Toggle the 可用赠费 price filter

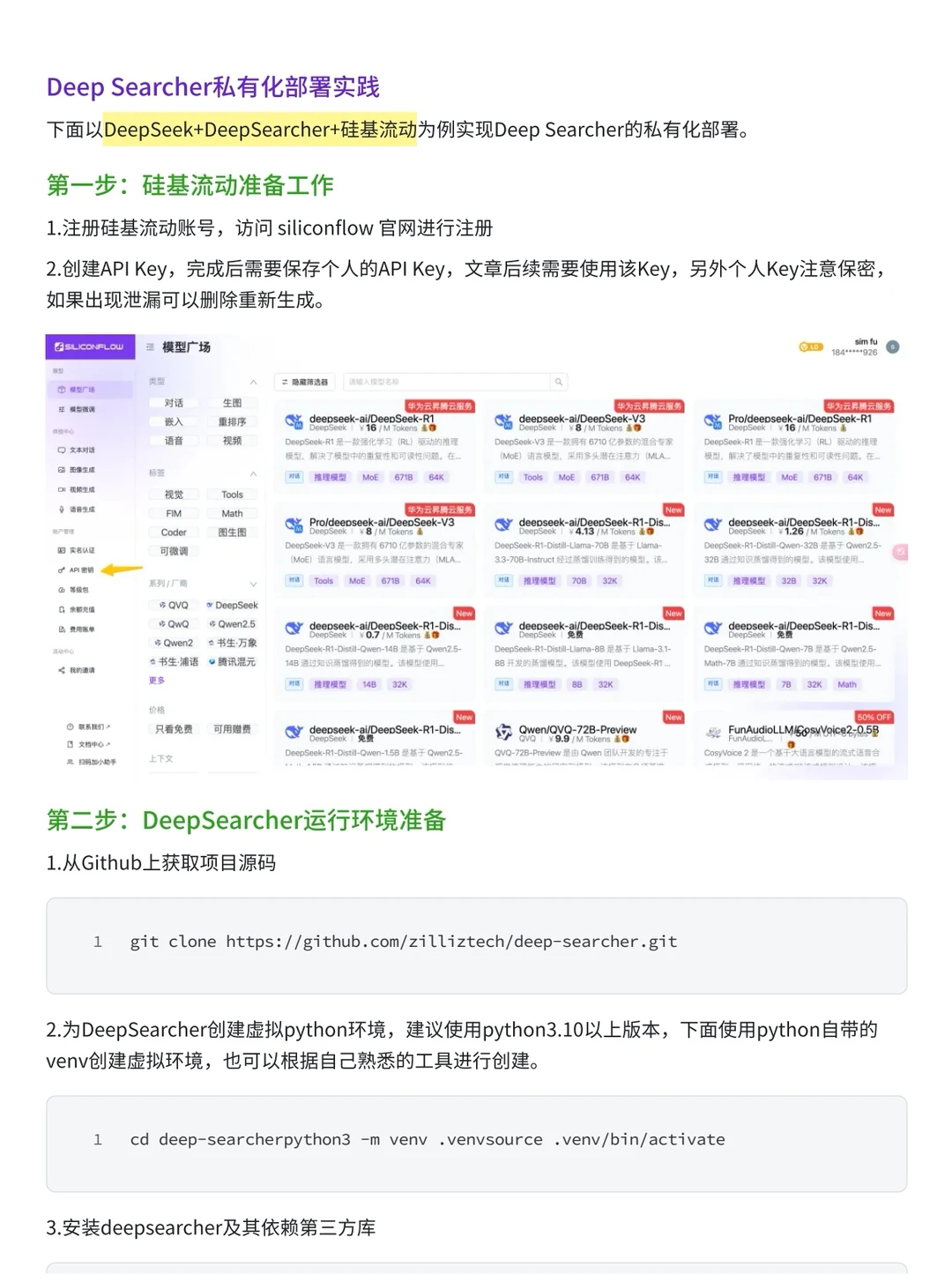pos(232,729)
